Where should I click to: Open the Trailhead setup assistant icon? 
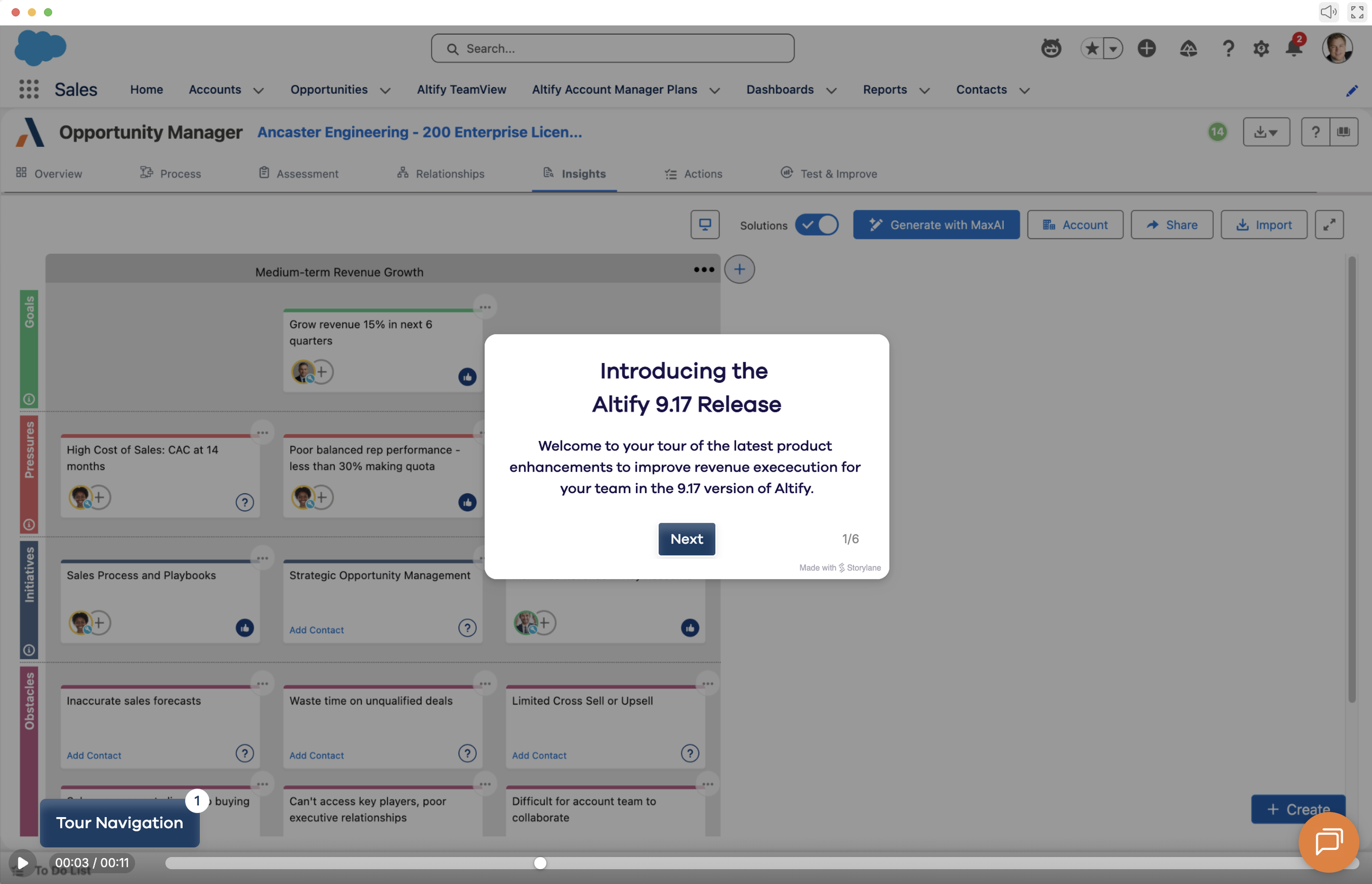click(1188, 48)
